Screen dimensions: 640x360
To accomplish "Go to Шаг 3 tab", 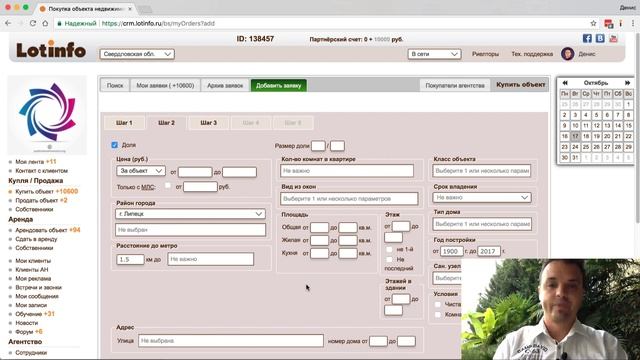I will coord(209,123).
